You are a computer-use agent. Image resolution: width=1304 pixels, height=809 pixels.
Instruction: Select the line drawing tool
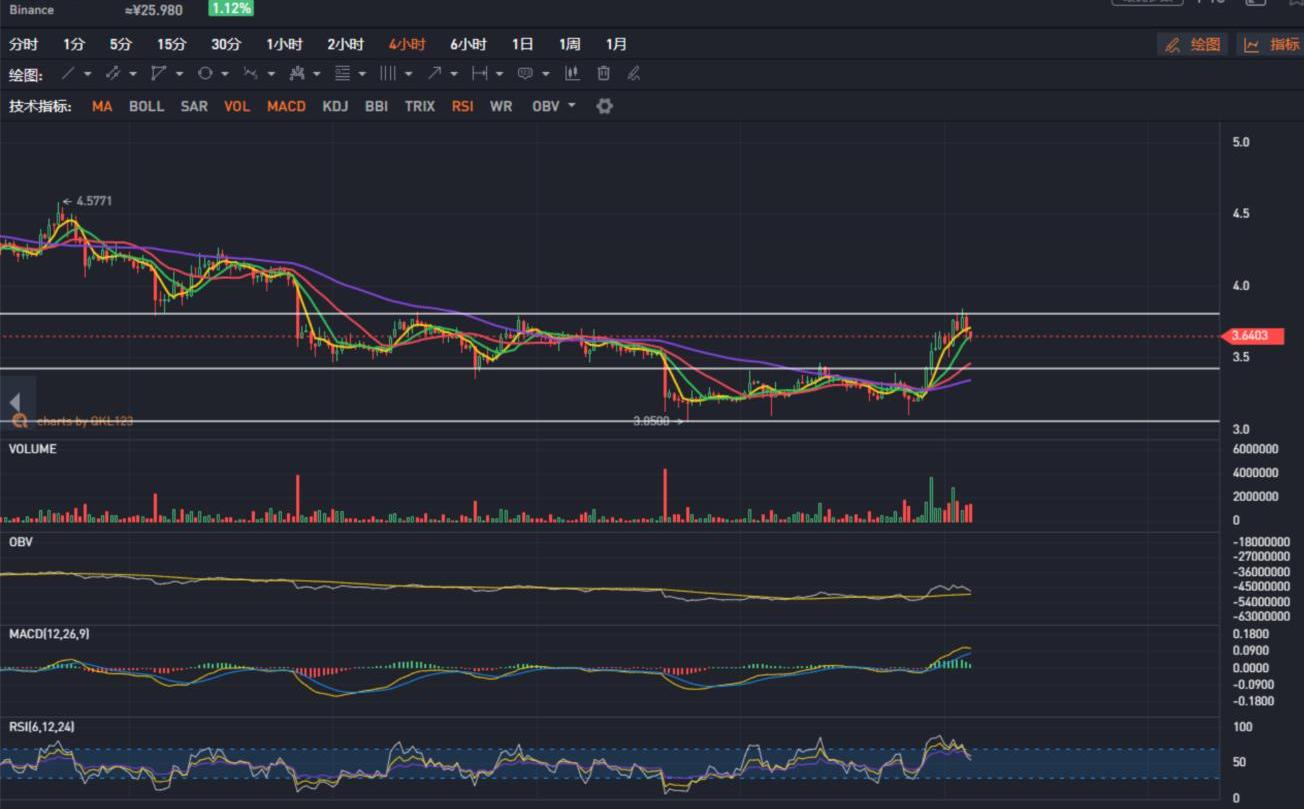(x=68, y=74)
